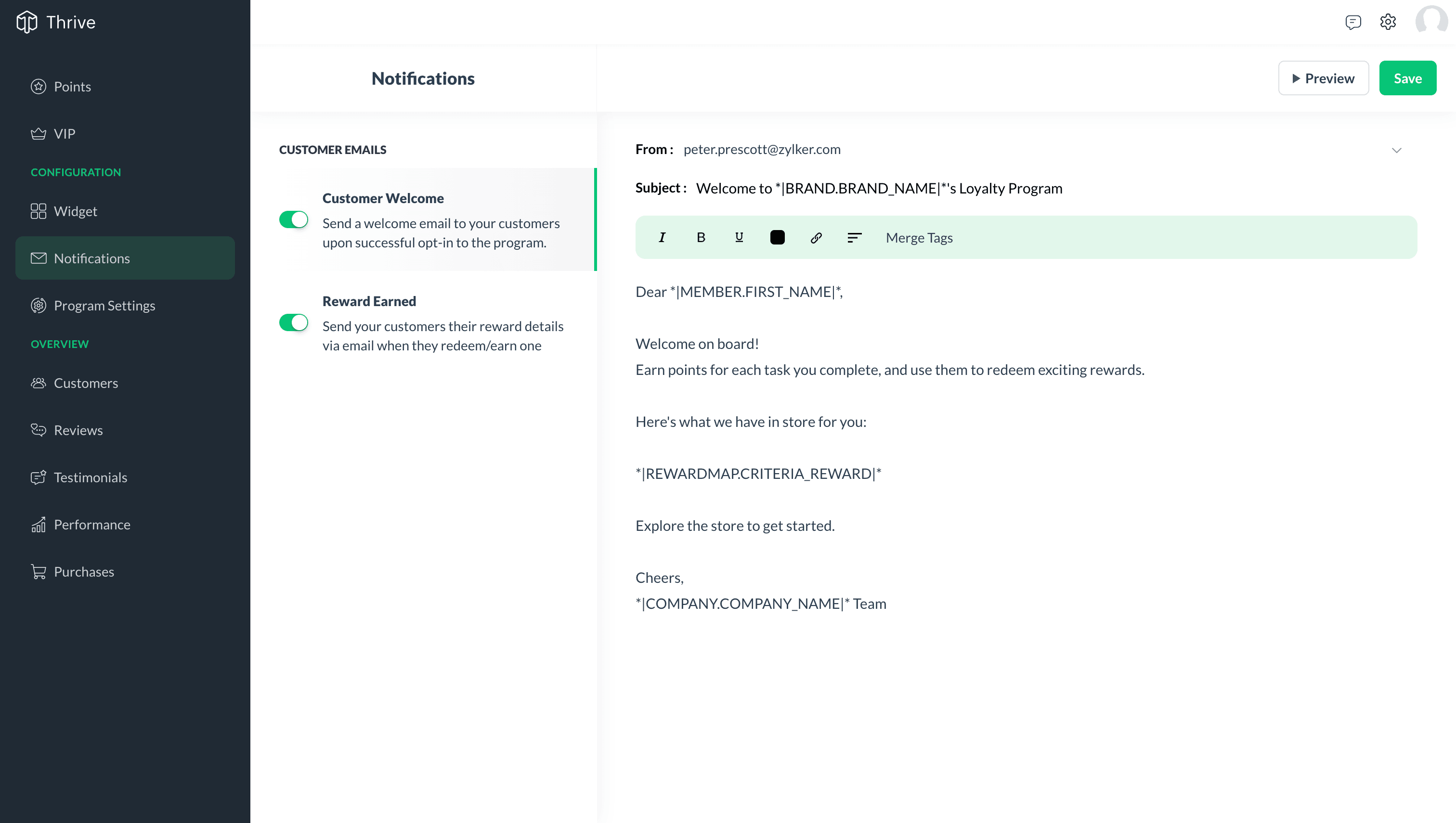Open settings via the gear icon
This screenshot has width=1456, height=823.
coord(1388,22)
